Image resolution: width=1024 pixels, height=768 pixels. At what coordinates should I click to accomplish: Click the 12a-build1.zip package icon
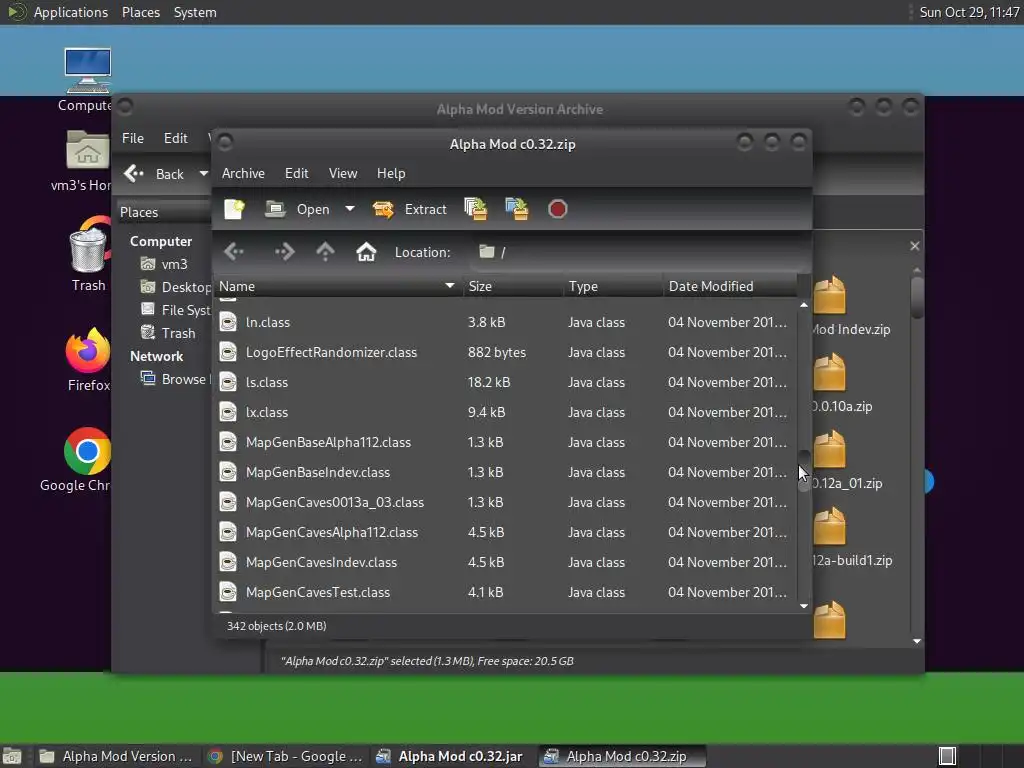[830, 526]
